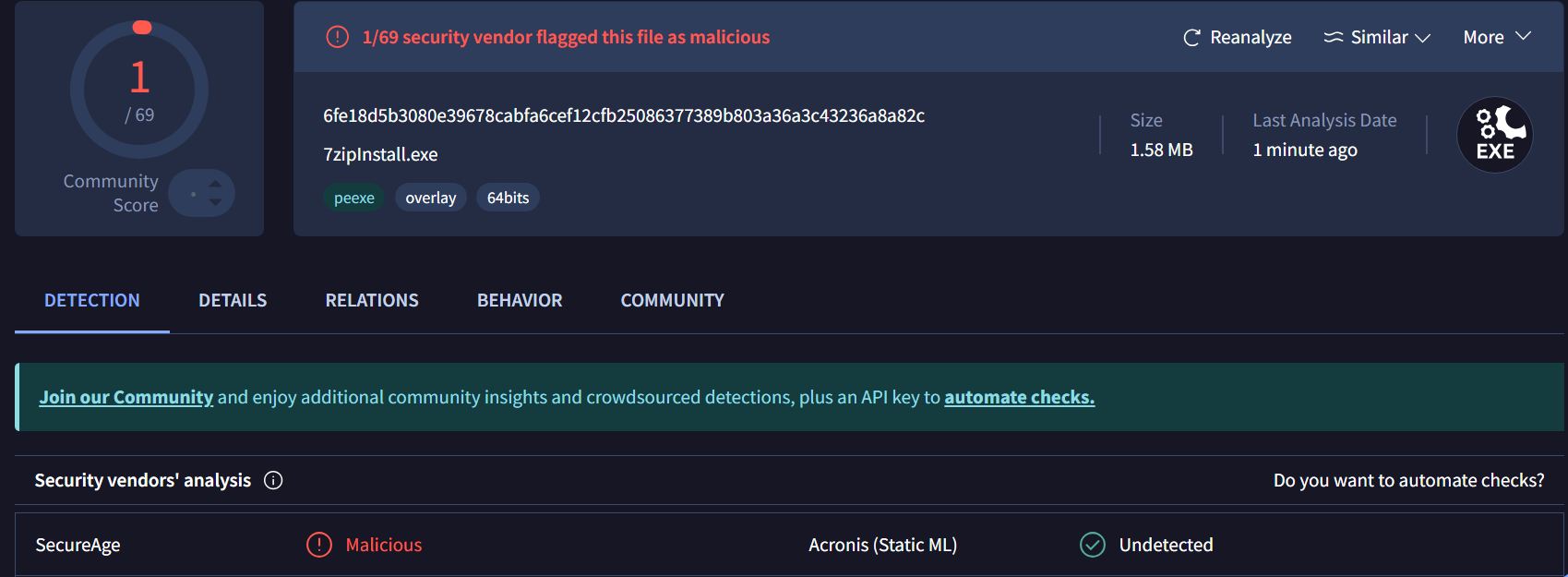1568x577 pixels.
Task: Open the BEHAVIOR tab
Action: point(520,300)
